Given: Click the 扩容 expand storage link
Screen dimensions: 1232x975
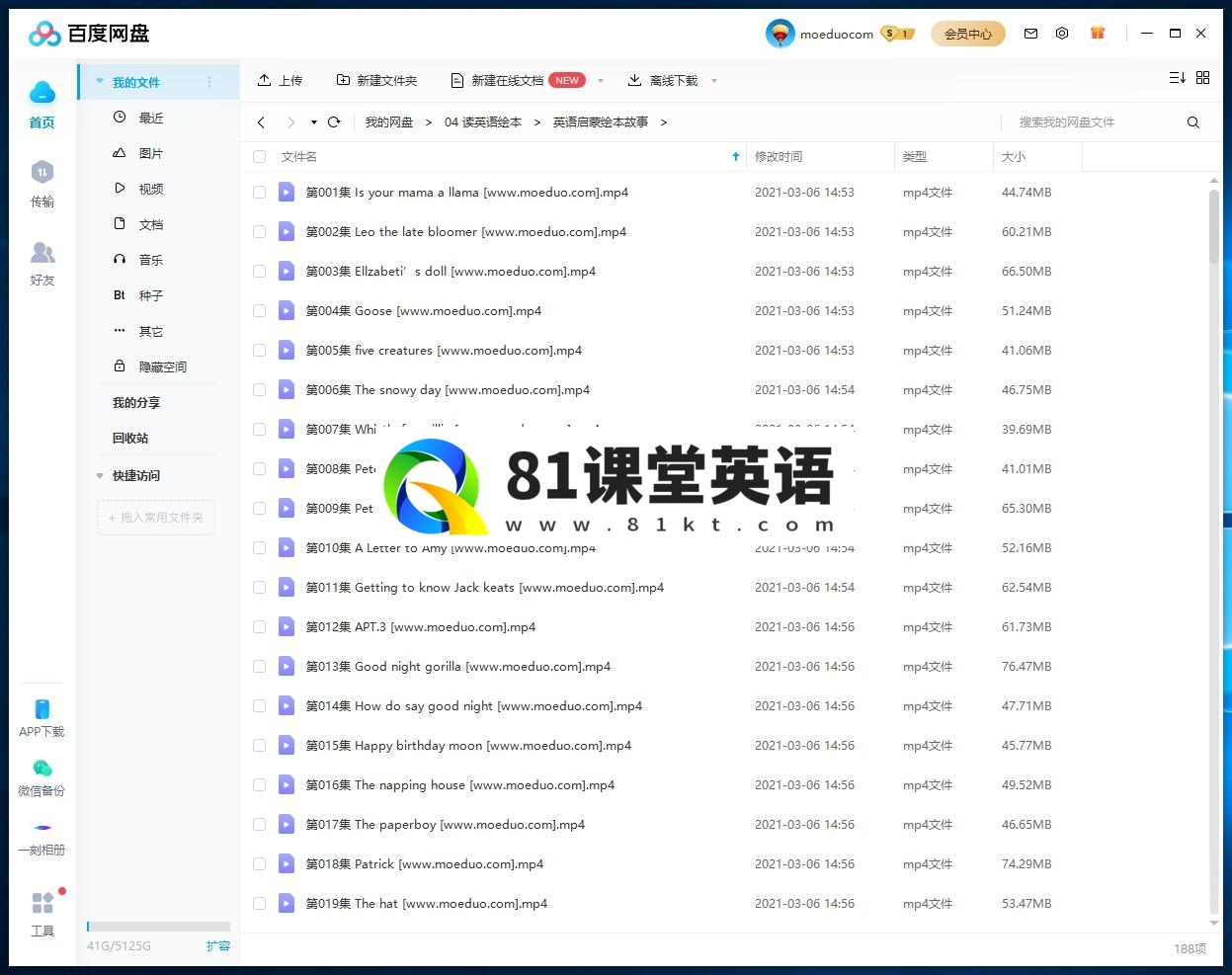Looking at the screenshot, I should tap(218, 945).
